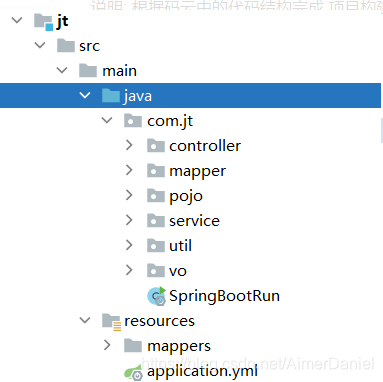Click the jt module folder icon
This screenshot has width=383, height=382.
[44, 22]
